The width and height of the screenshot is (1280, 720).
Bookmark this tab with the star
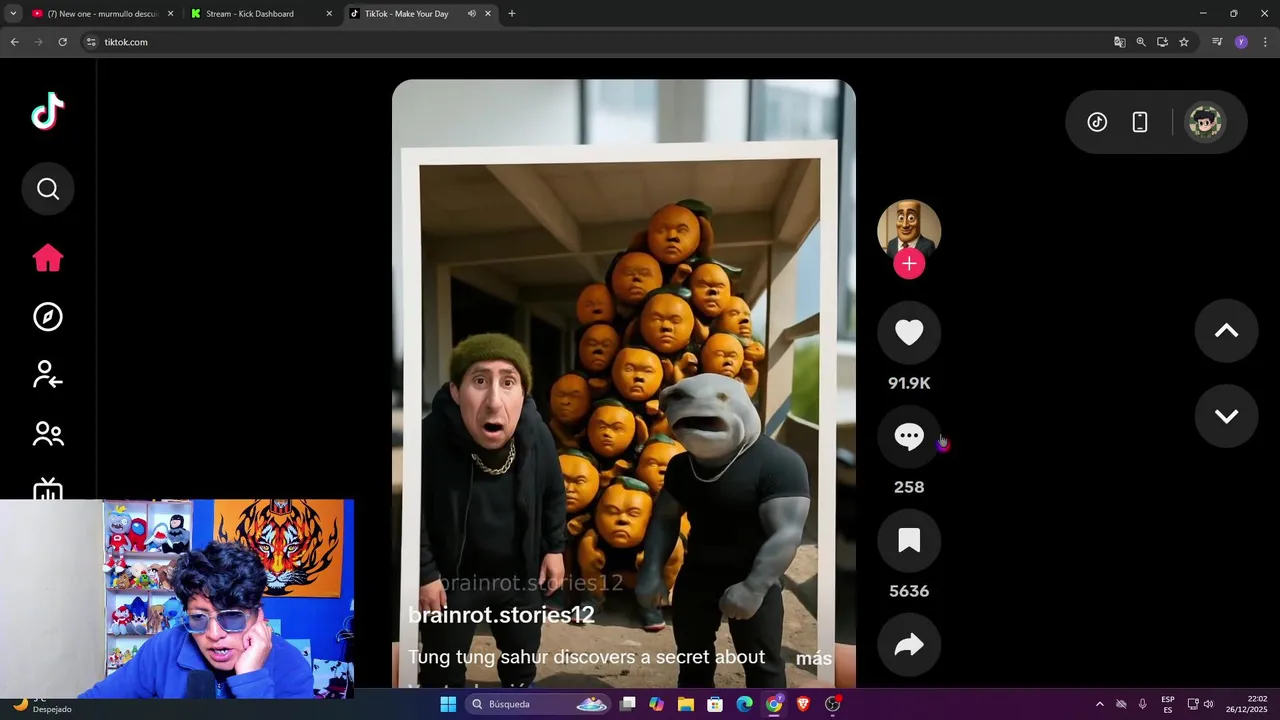pyautogui.click(x=1184, y=42)
